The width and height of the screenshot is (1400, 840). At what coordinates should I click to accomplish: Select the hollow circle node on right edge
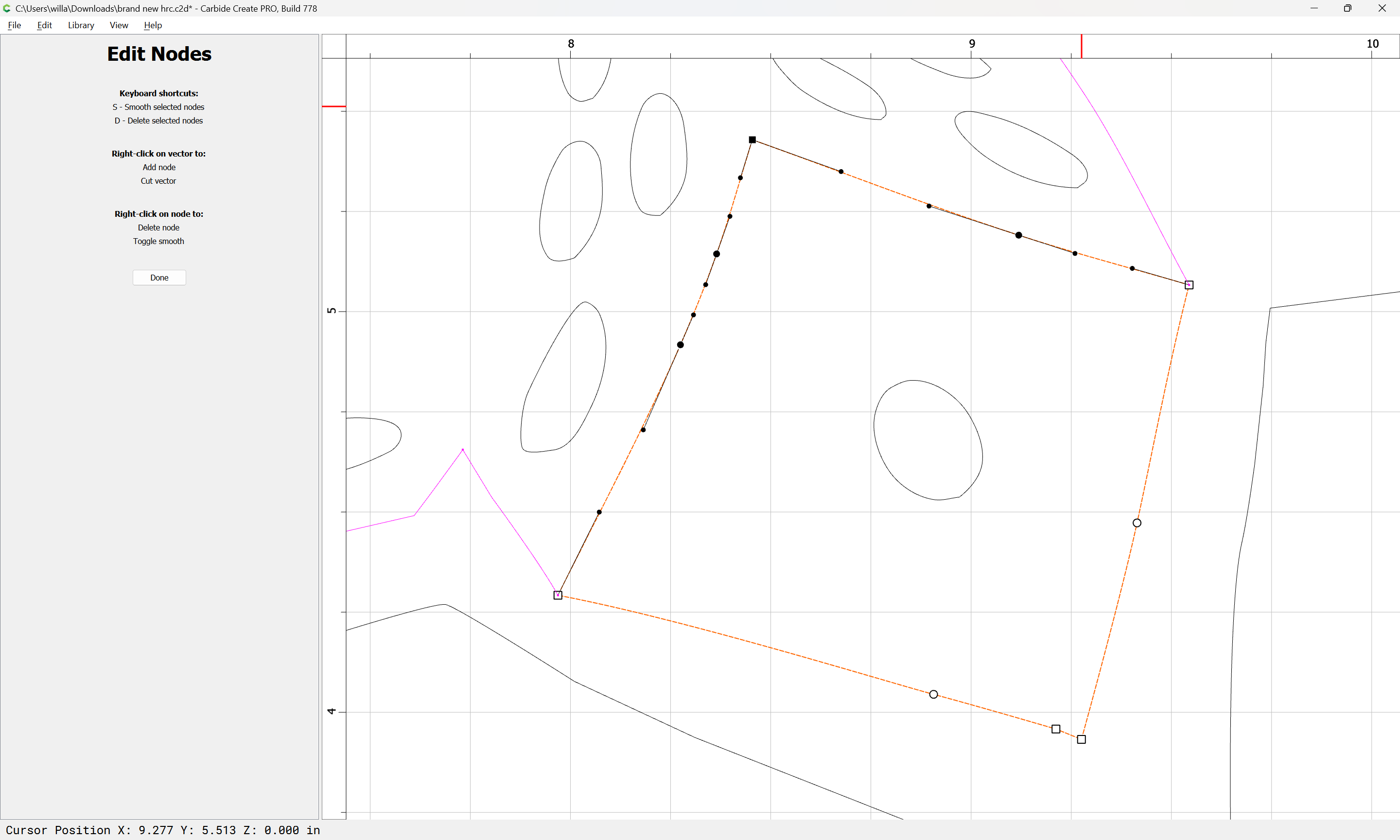[1137, 523]
